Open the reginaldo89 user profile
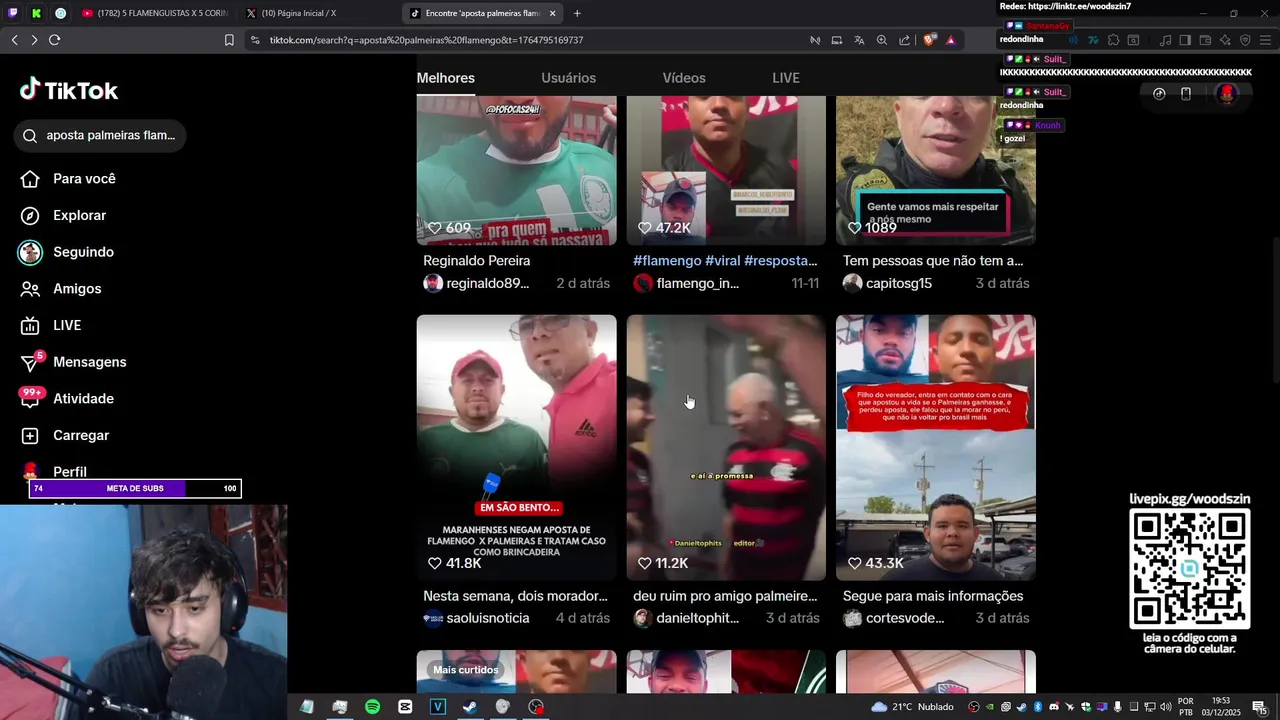Image resolution: width=1280 pixels, height=720 pixels. [x=477, y=283]
